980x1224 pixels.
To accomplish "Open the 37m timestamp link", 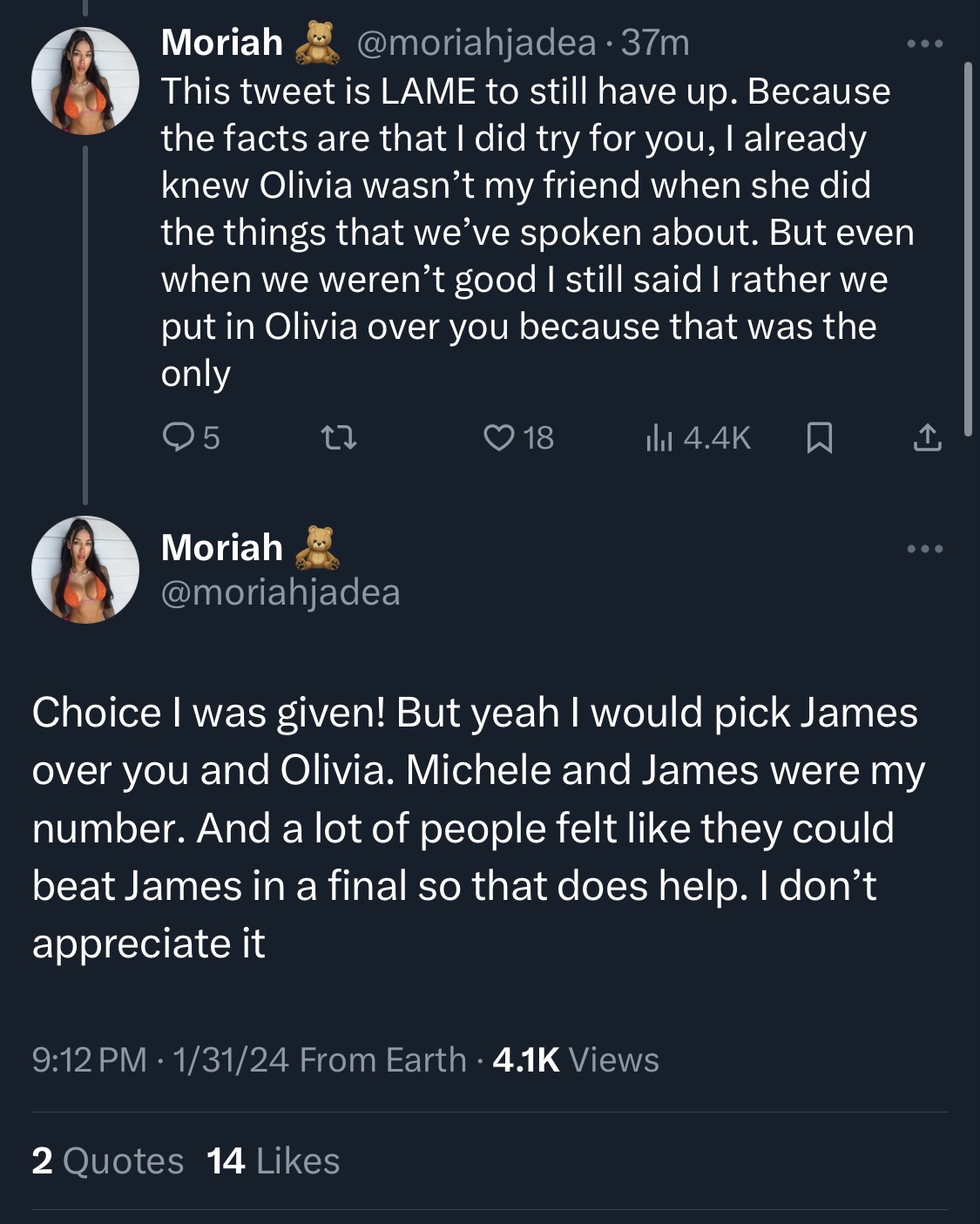I will coord(655,43).
